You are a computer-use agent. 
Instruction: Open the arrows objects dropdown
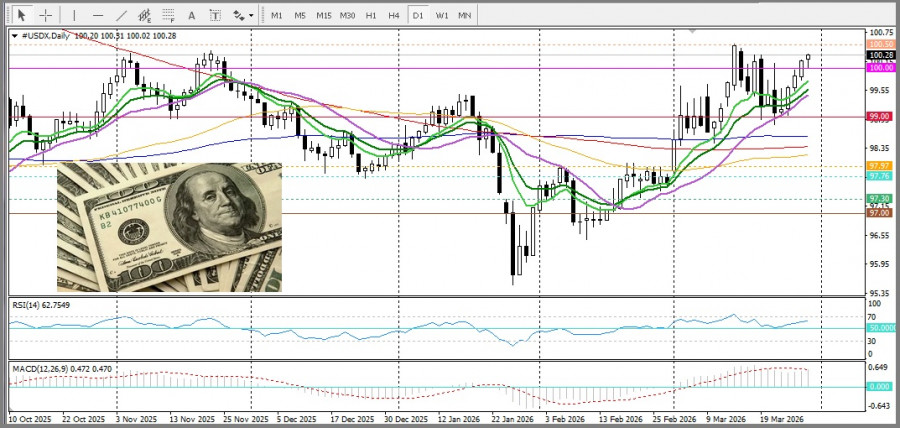241,16
